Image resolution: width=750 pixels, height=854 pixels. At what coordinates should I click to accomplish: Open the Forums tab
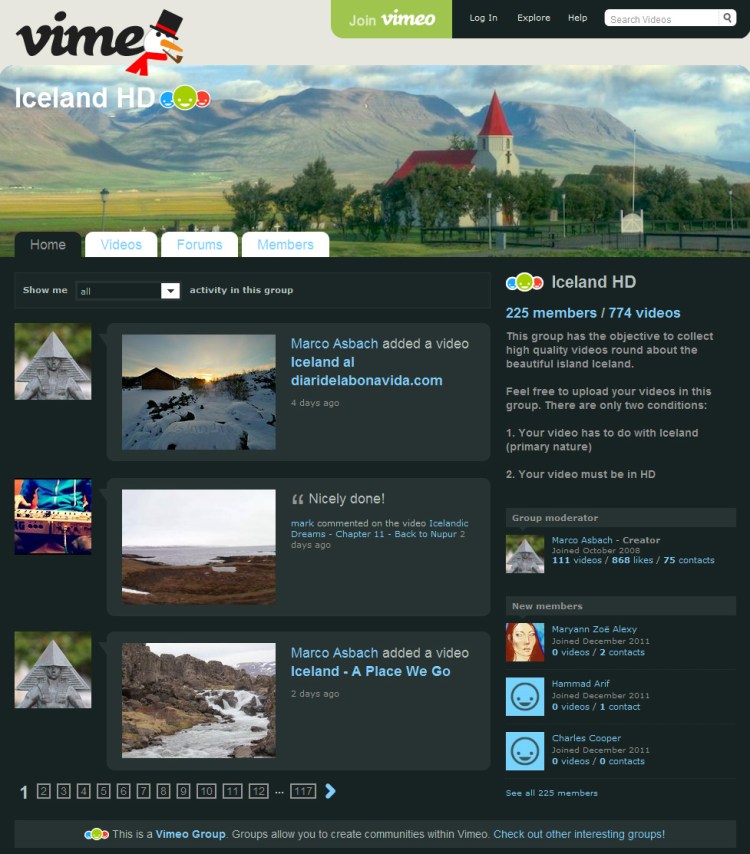tap(199, 244)
